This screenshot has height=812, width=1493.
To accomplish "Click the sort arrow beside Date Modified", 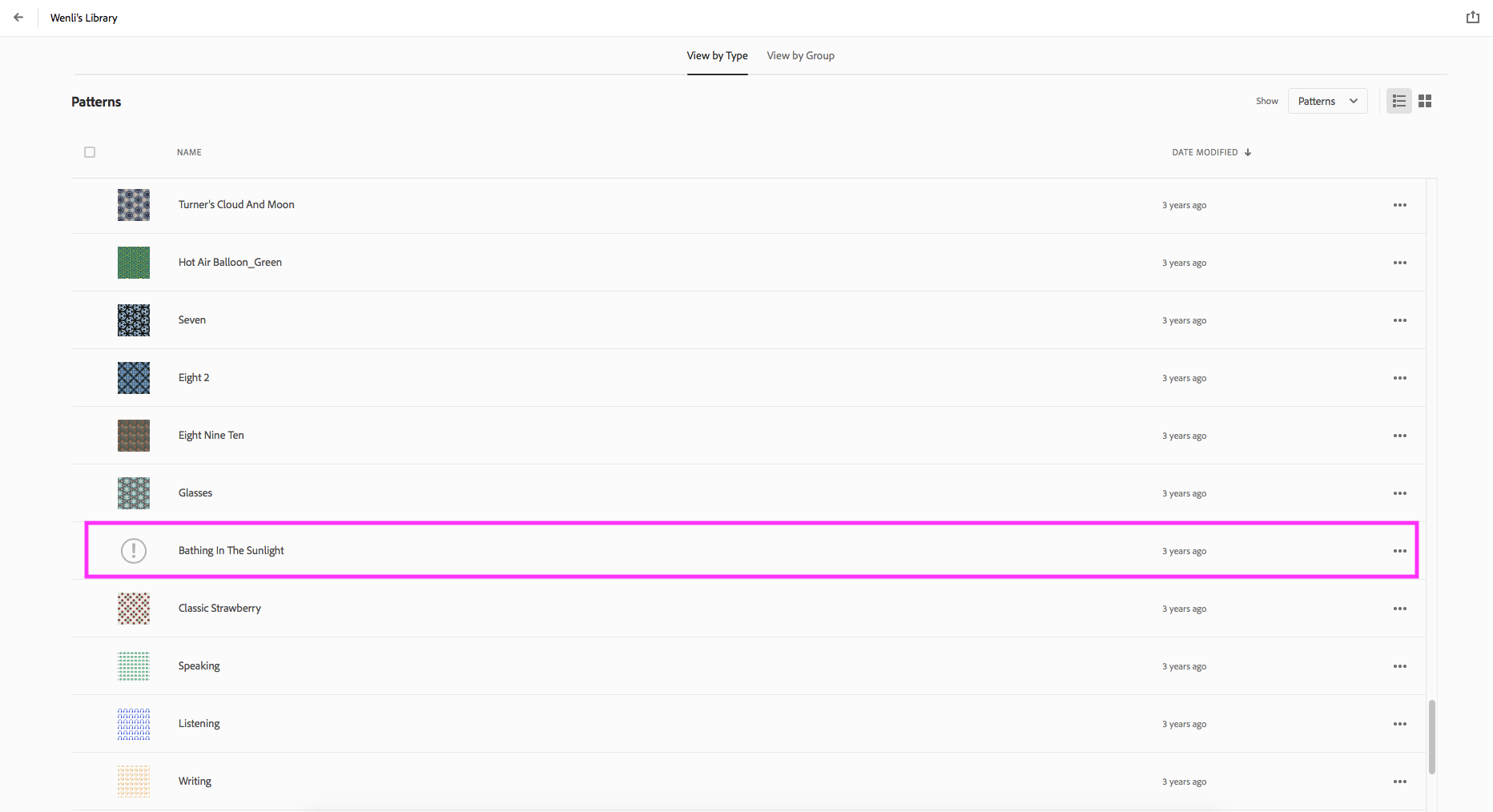I will [1248, 152].
